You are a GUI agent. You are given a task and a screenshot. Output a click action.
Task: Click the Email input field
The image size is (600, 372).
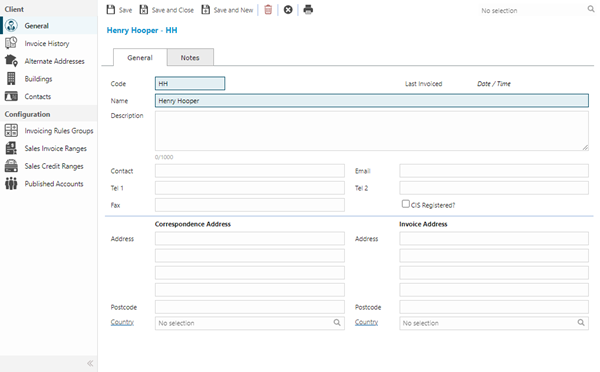pyautogui.click(x=494, y=171)
